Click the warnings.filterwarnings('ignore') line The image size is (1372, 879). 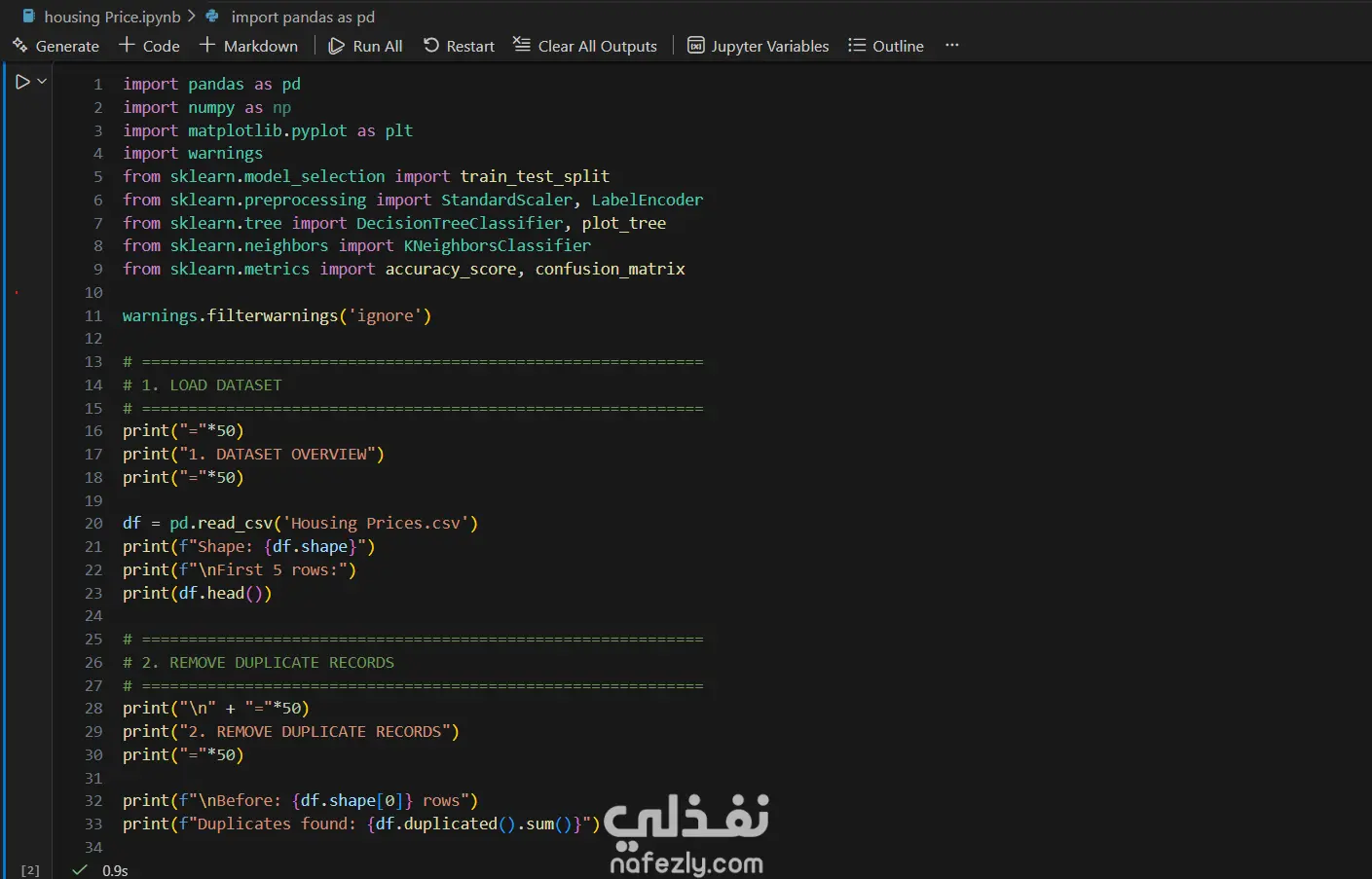(x=277, y=315)
